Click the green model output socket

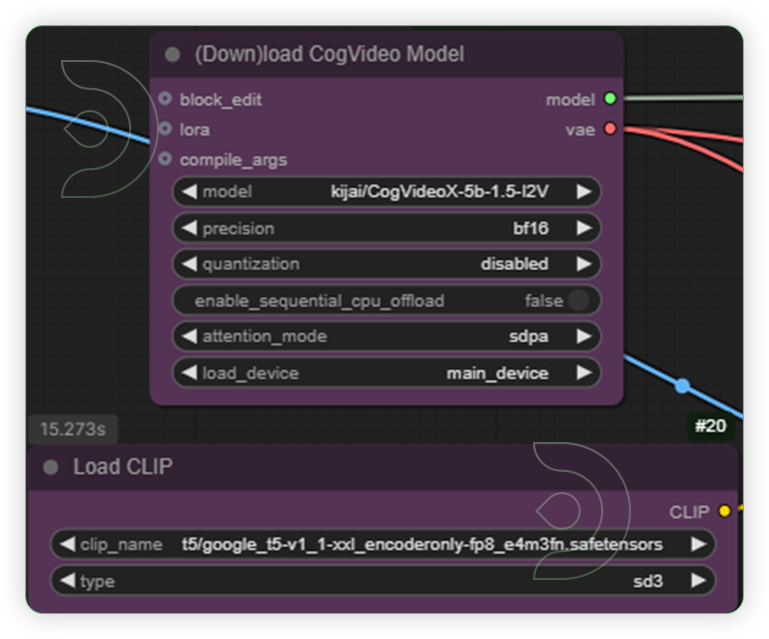tap(610, 99)
